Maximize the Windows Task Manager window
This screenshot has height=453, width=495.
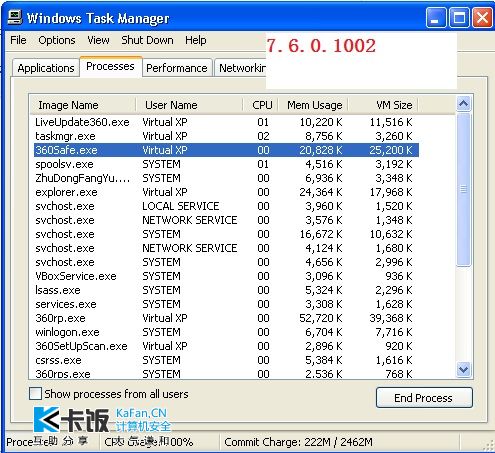[459, 18]
